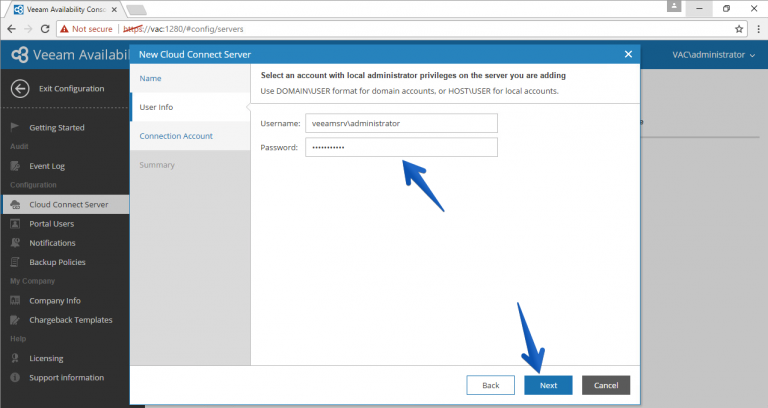Click the Notifications bell icon
This screenshot has width=768, height=408.
tap(15, 242)
